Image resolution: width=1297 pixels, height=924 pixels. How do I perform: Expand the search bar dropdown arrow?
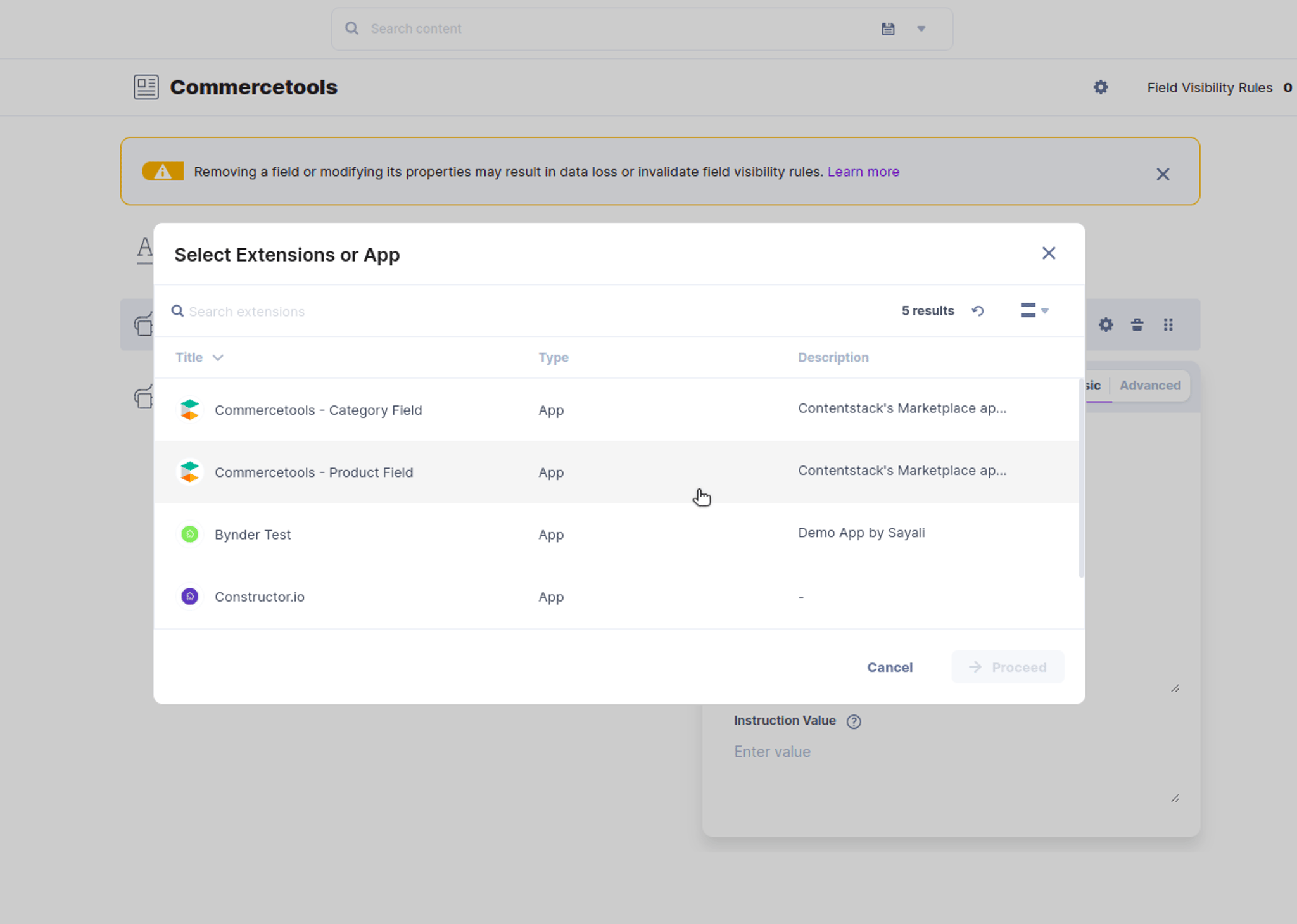[x=921, y=28]
